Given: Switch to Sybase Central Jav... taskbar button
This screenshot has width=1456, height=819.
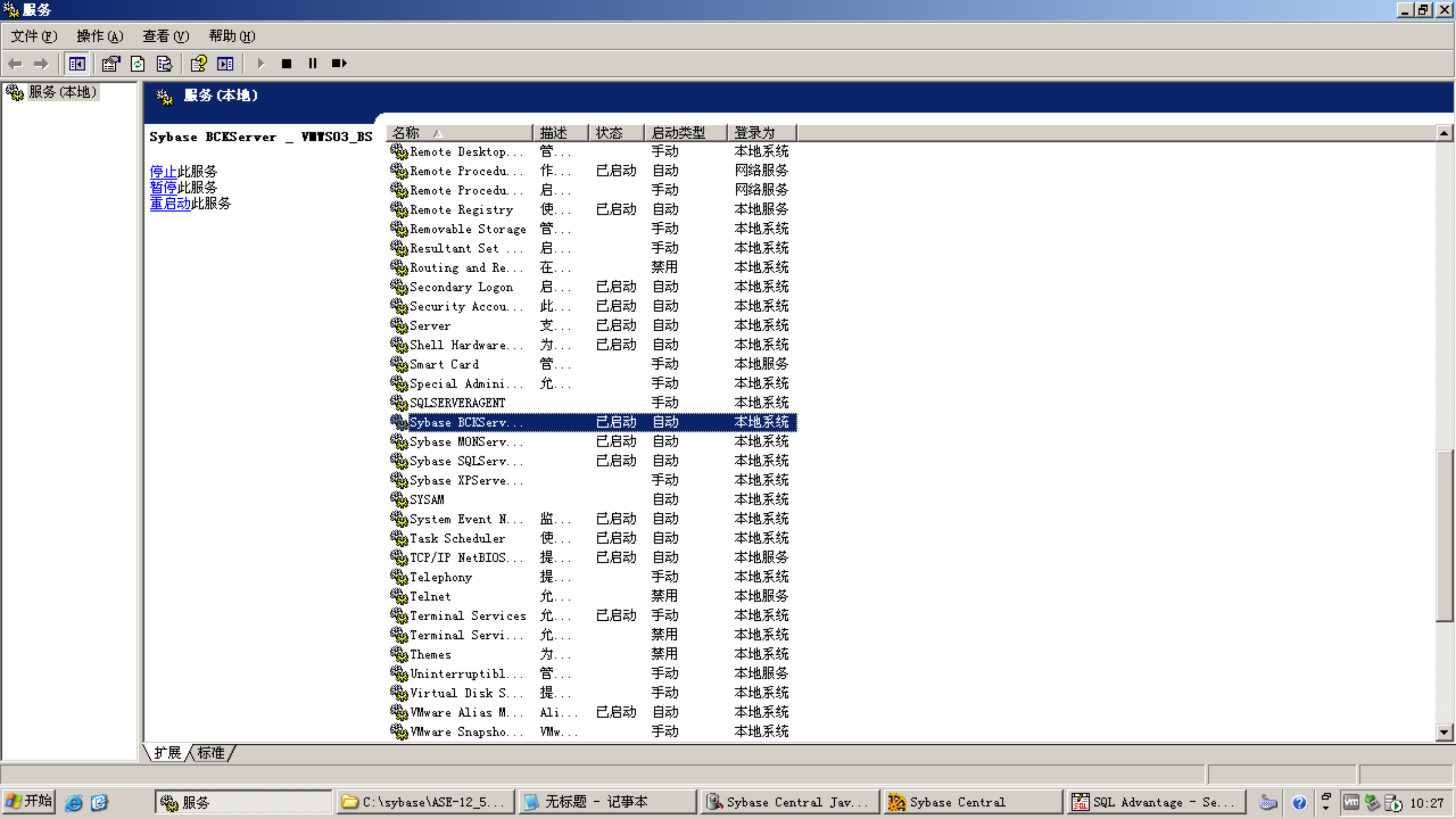Looking at the screenshot, I should pyautogui.click(x=790, y=803).
